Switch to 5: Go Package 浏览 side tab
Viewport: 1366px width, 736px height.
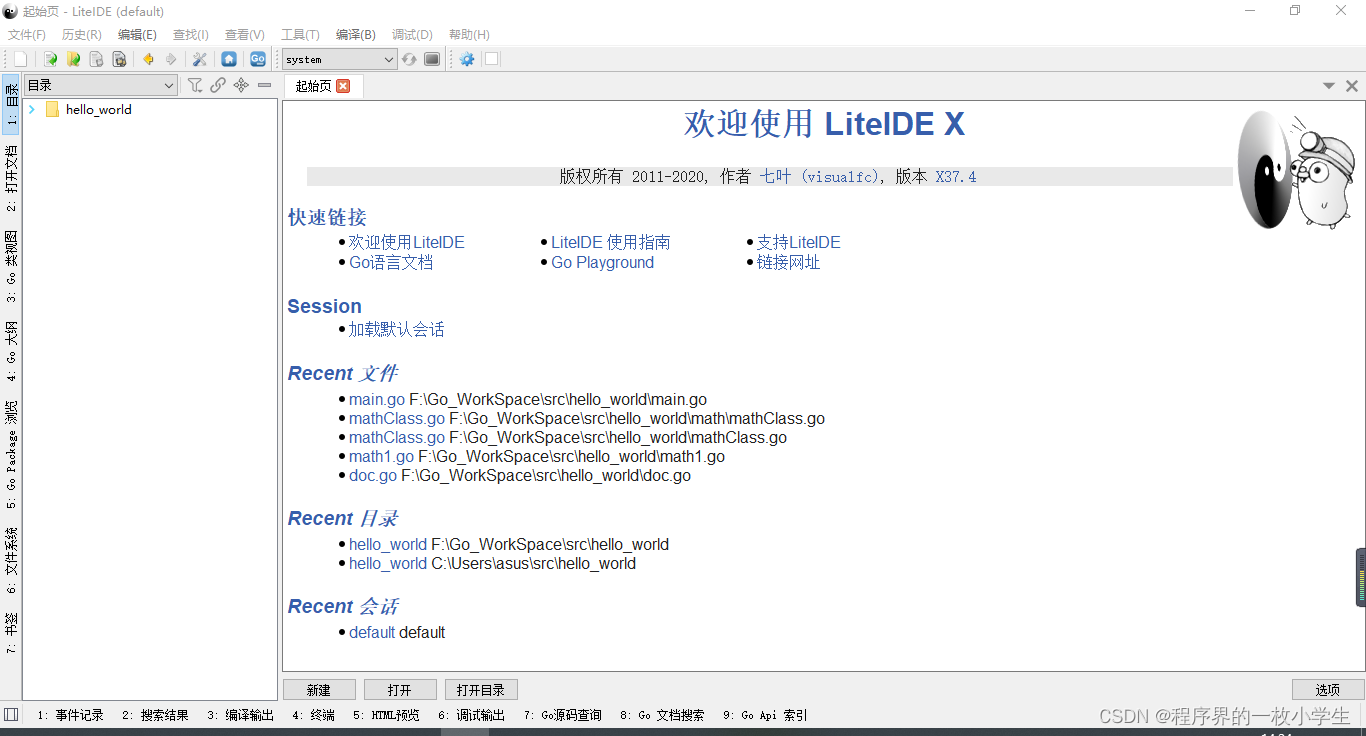pyautogui.click(x=11, y=455)
